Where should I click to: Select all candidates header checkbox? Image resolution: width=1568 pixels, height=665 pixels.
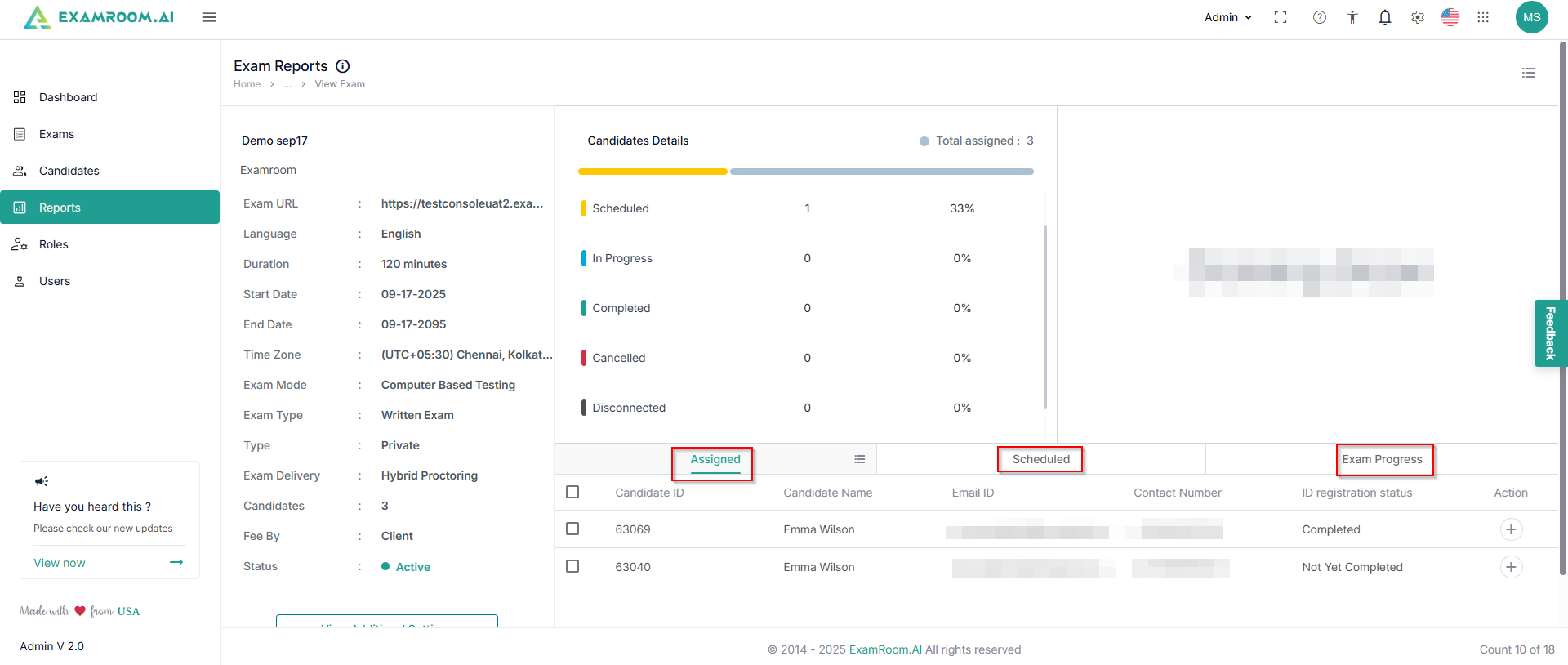coord(572,492)
